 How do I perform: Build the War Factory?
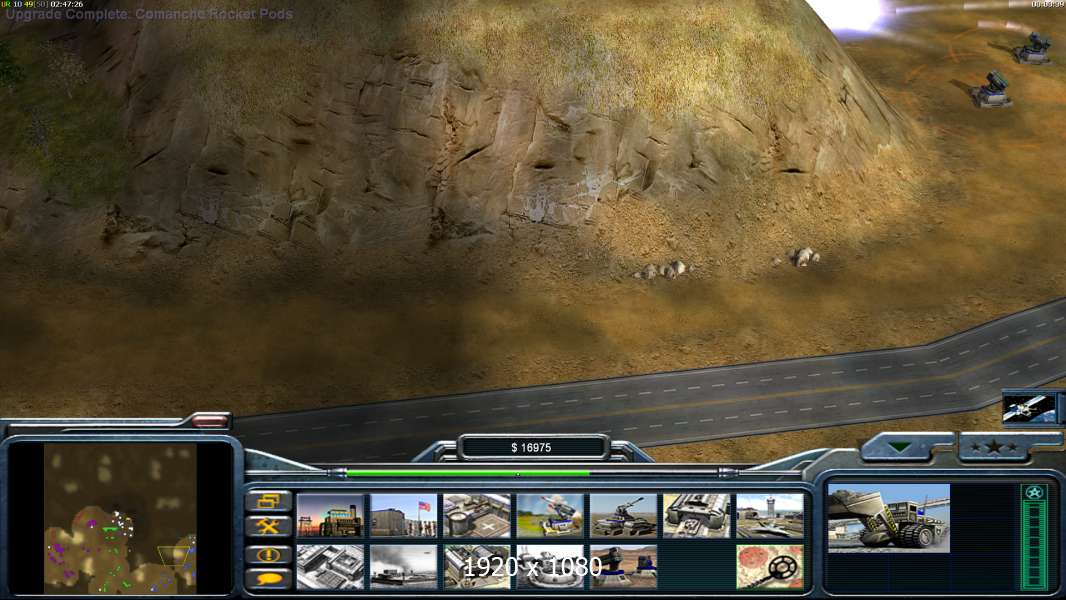(x=697, y=516)
